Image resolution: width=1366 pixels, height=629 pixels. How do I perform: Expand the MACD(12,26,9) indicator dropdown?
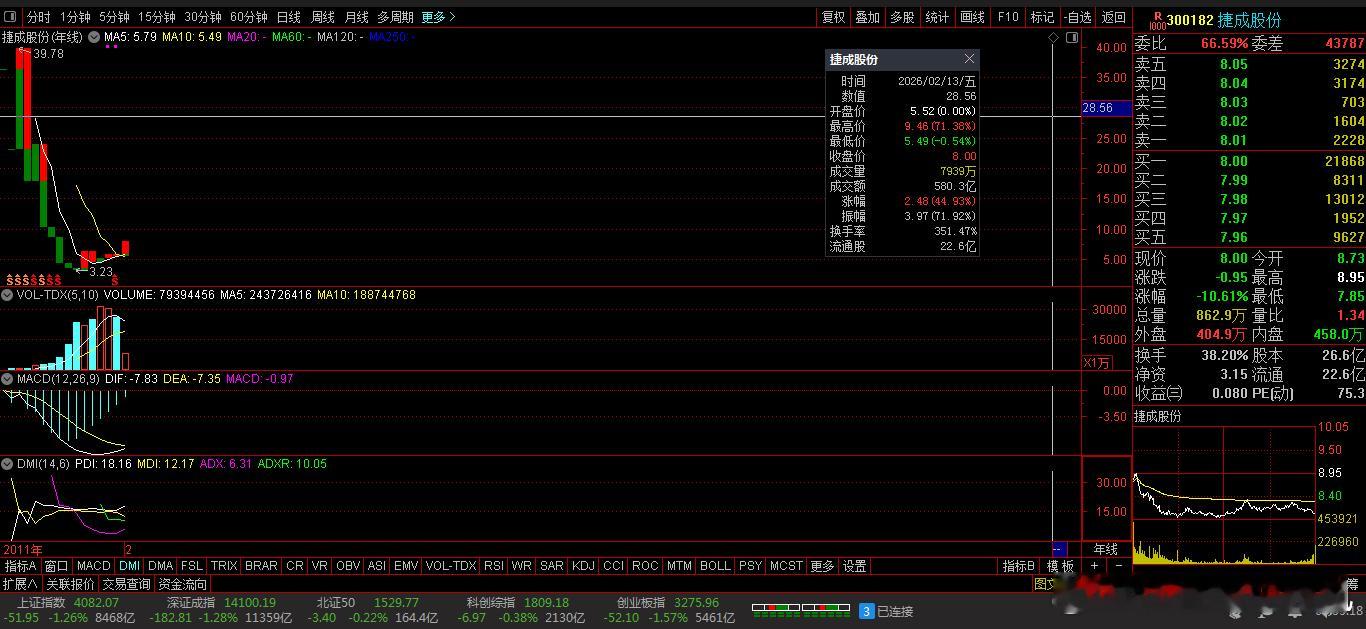[9, 379]
